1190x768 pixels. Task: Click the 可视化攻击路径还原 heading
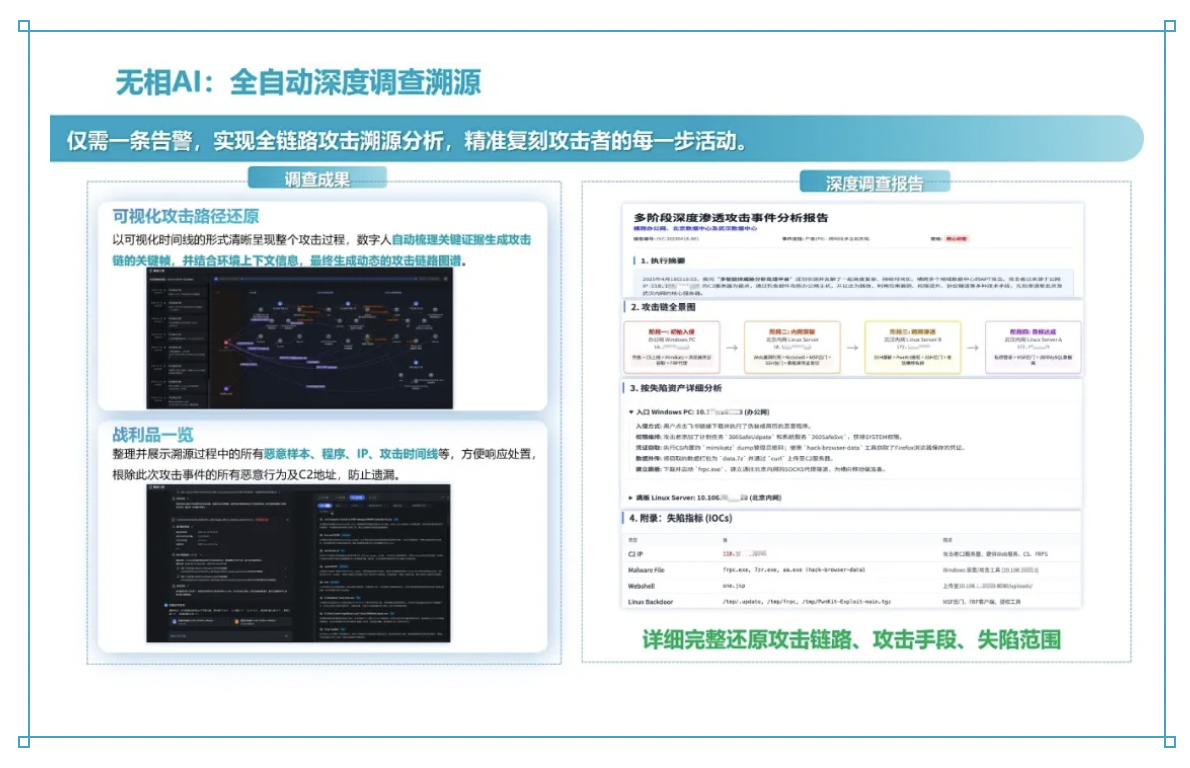point(185,216)
